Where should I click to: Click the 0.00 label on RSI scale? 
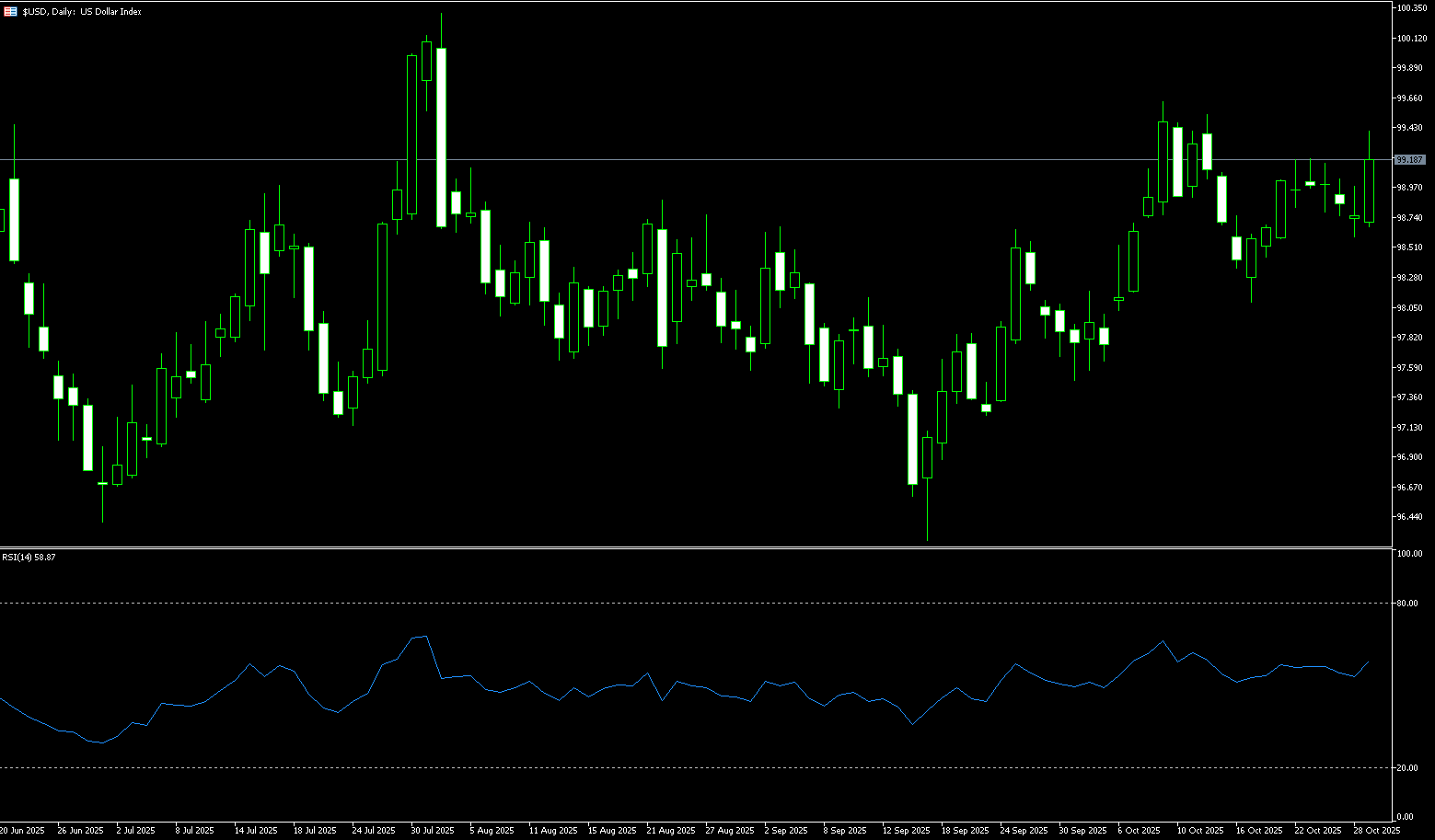point(1405,817)
